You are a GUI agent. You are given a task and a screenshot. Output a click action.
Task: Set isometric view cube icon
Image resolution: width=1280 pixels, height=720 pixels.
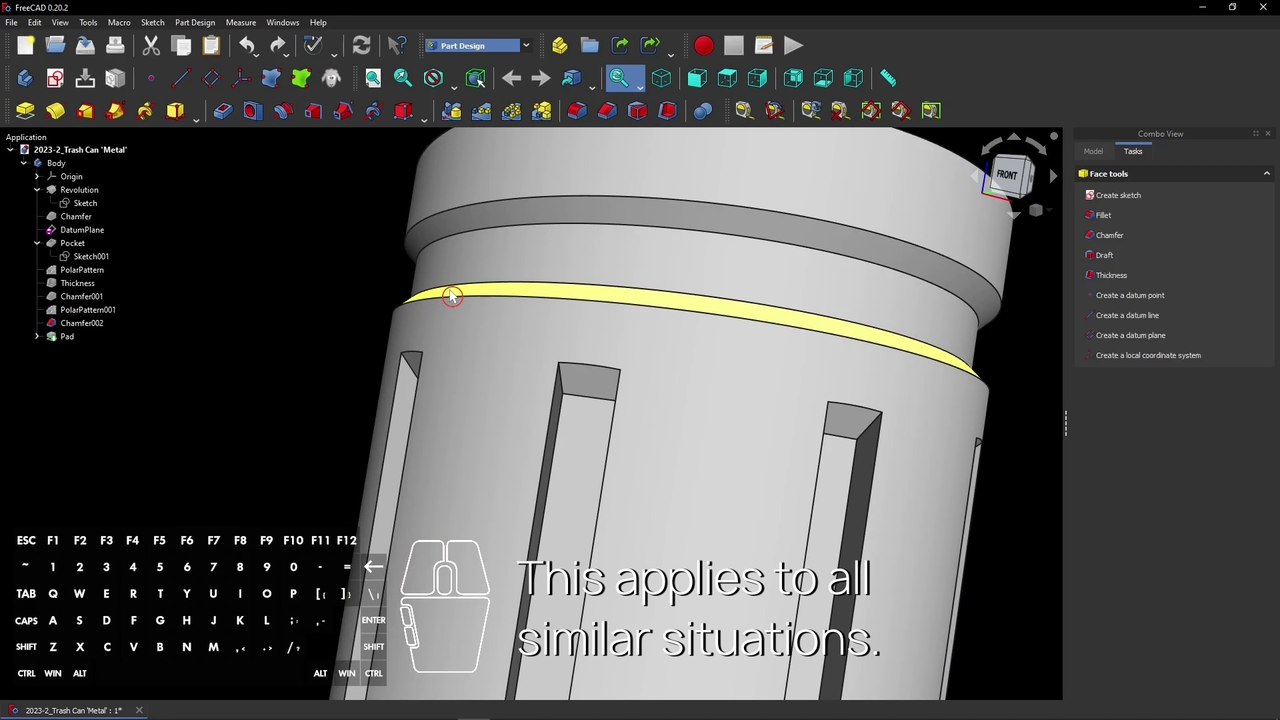pos(661,78)
